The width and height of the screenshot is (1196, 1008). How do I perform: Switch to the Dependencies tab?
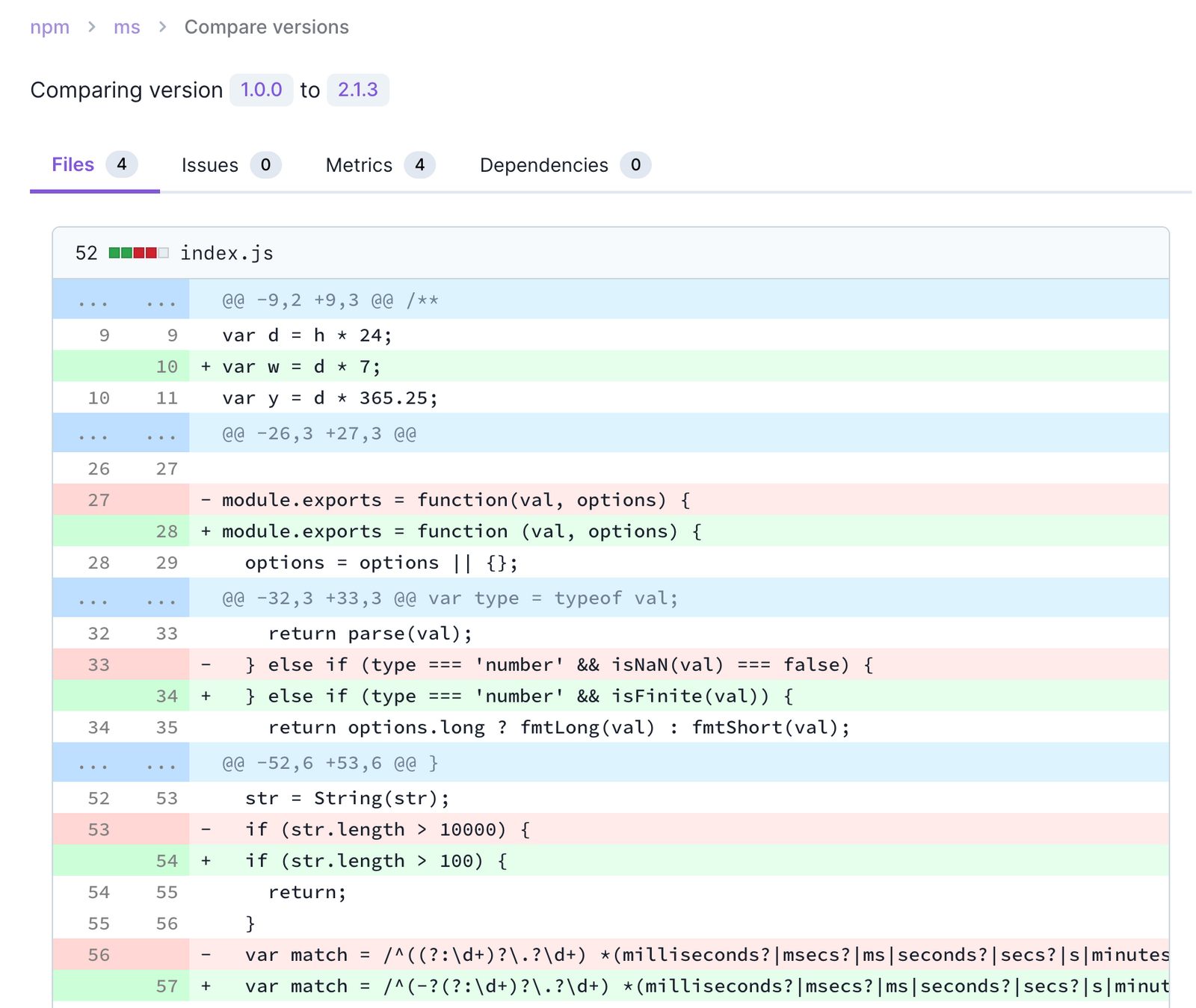565,165
